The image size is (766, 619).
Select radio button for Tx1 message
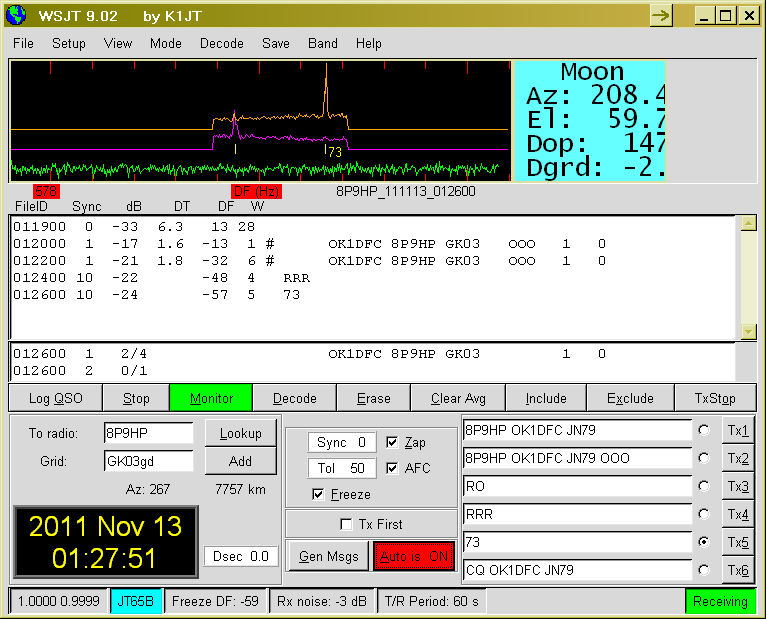pyautogui.click(x=704, y=430)
